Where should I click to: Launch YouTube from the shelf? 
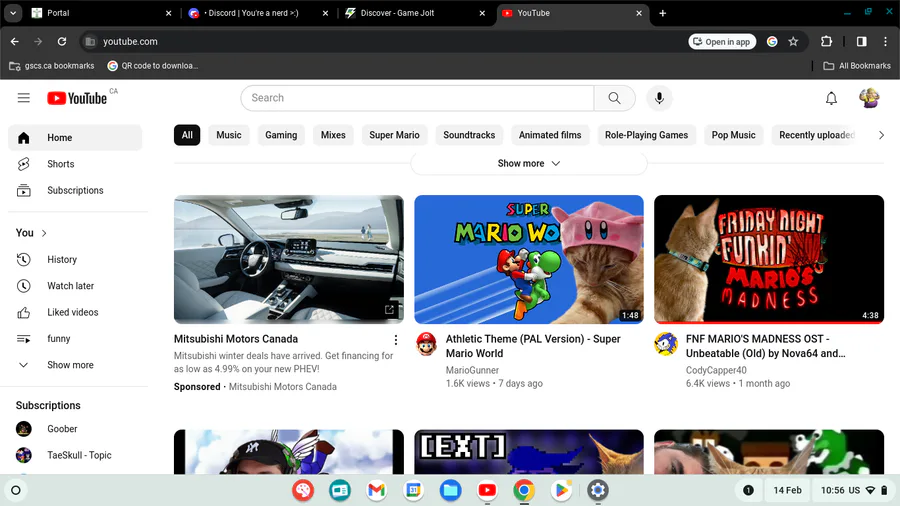(x=487, y=490)
